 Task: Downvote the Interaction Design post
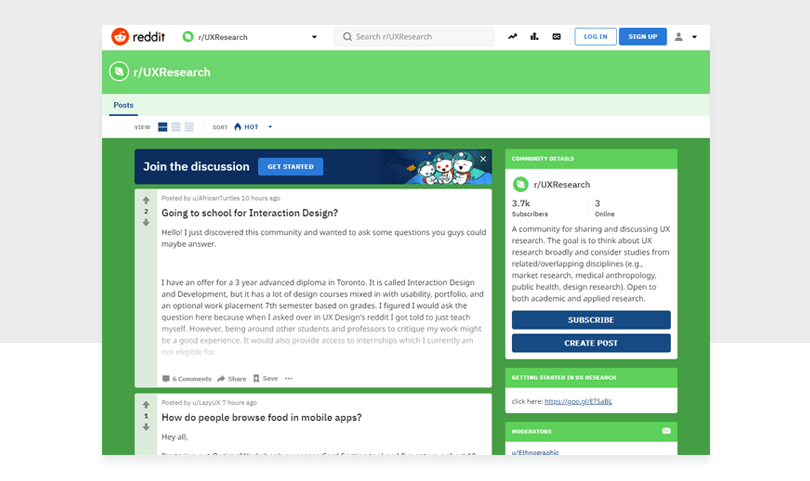click(146, 223)
